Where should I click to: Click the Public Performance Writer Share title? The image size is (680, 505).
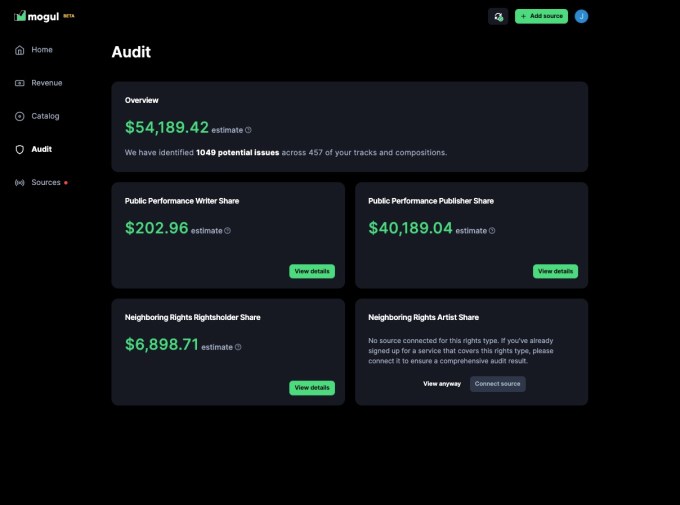tap(182, 201)
